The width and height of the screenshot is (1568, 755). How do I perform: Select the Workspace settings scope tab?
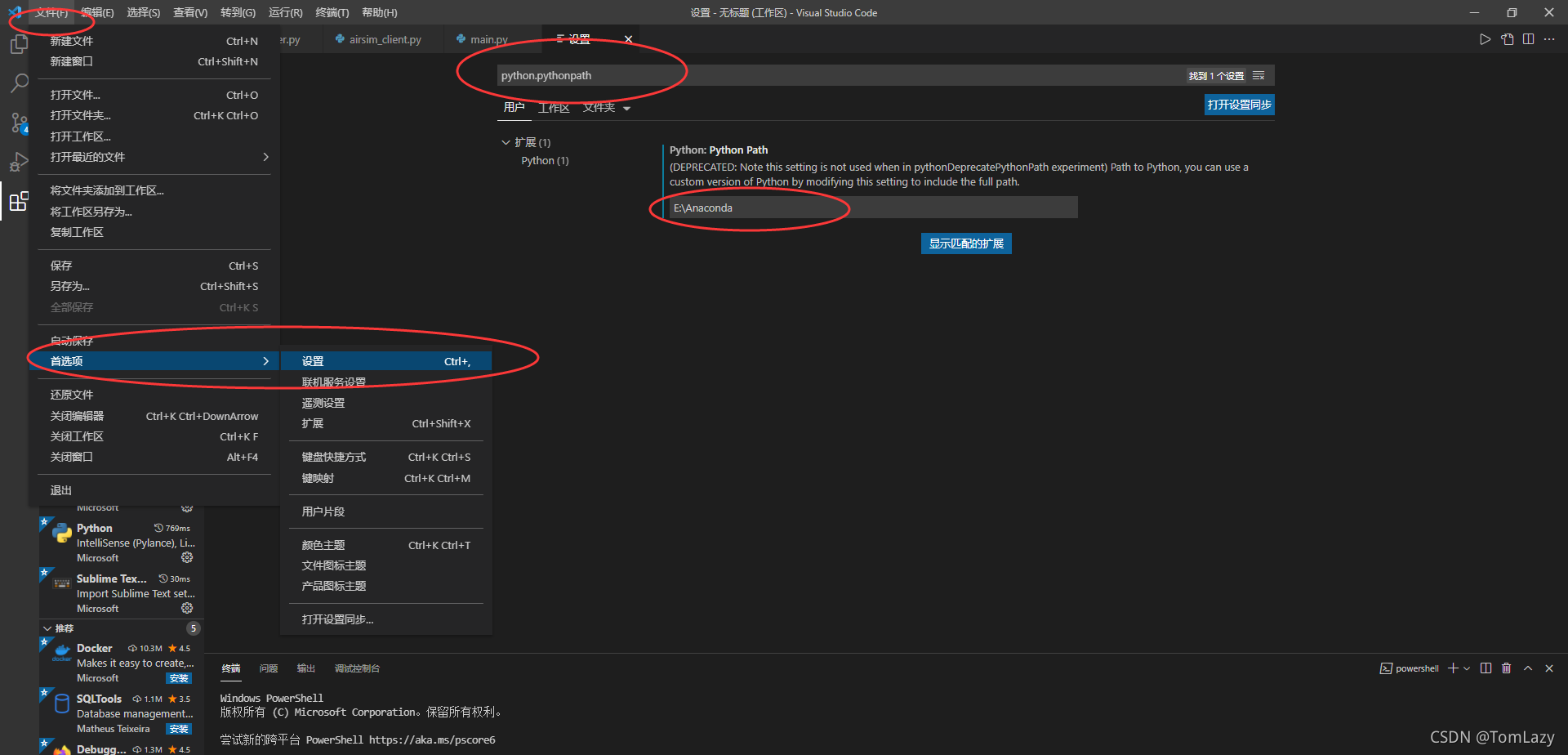click(554, 108)
